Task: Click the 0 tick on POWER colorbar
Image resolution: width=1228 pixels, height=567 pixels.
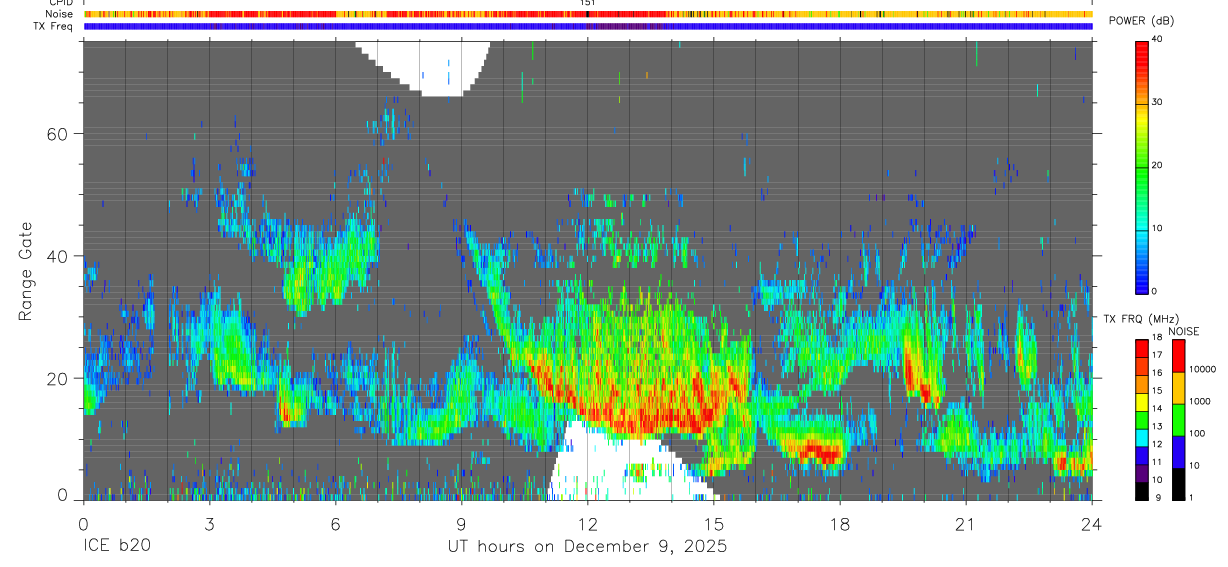Action: (x=1155, y=291)
